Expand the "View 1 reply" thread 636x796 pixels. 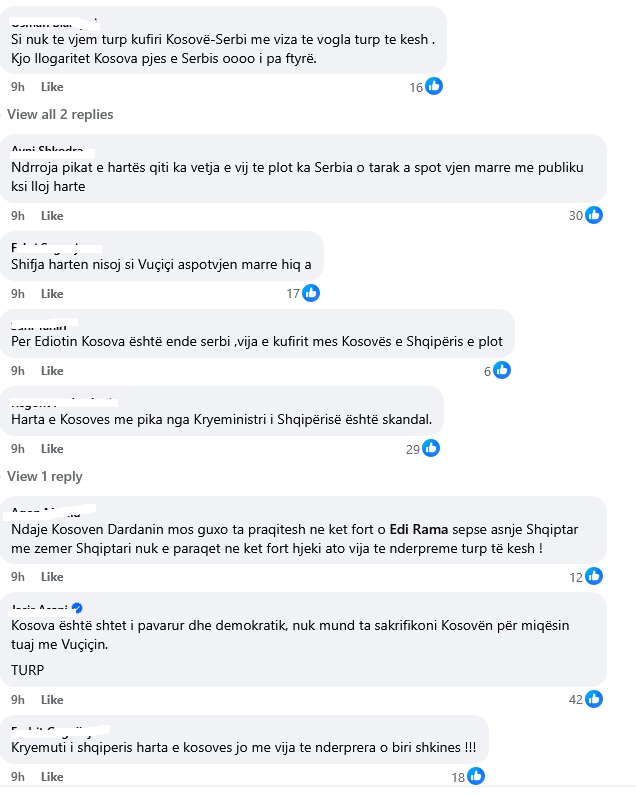pos(45,476)
